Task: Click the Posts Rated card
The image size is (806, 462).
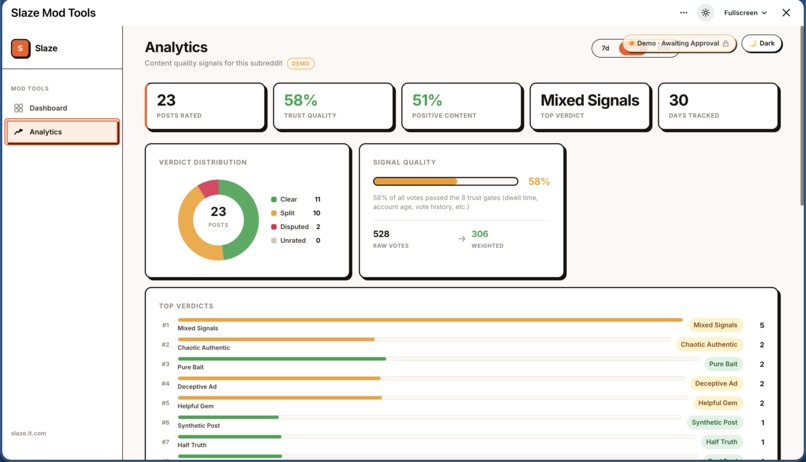Action: tap(206, 106)
